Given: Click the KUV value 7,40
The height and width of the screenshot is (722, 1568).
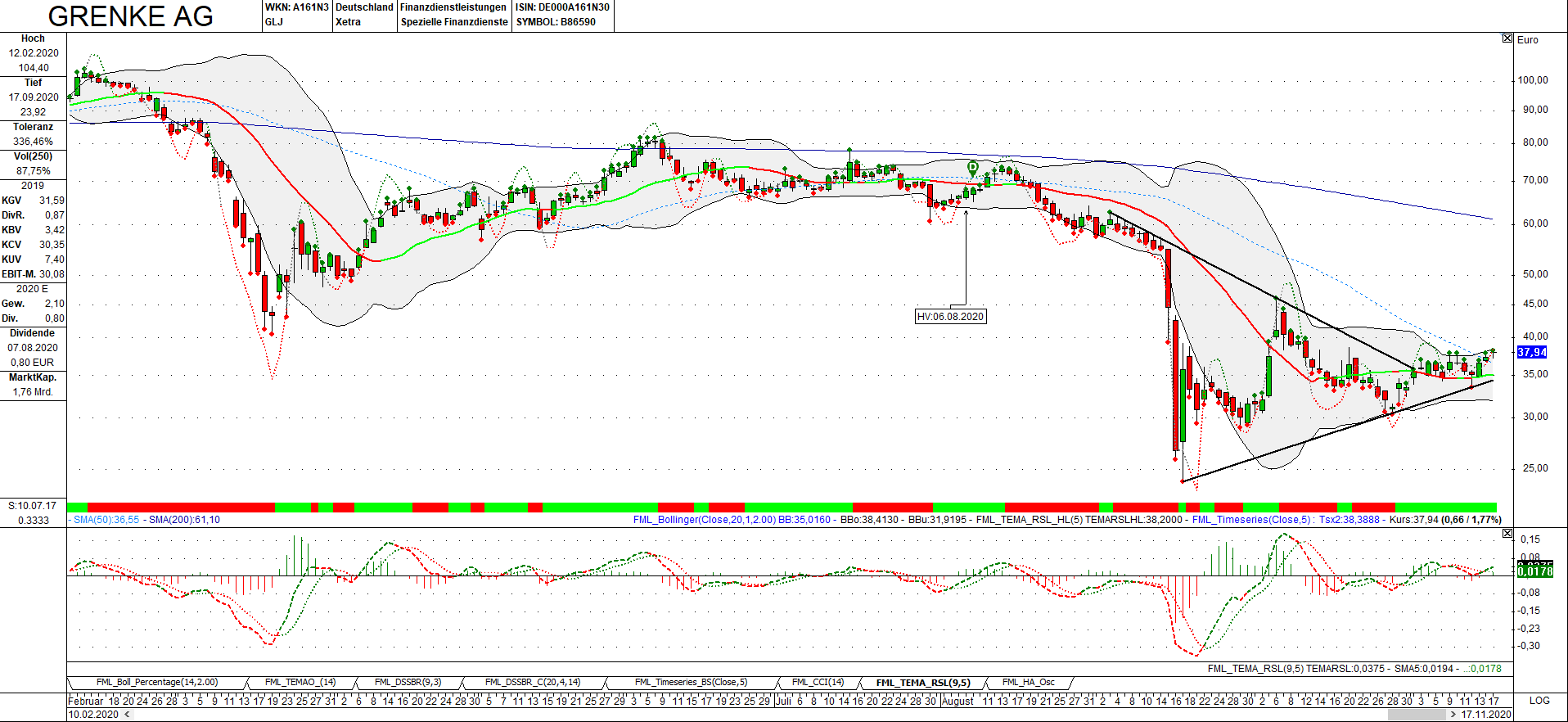Looking at the screenshot, I should (x=55, y=259).
